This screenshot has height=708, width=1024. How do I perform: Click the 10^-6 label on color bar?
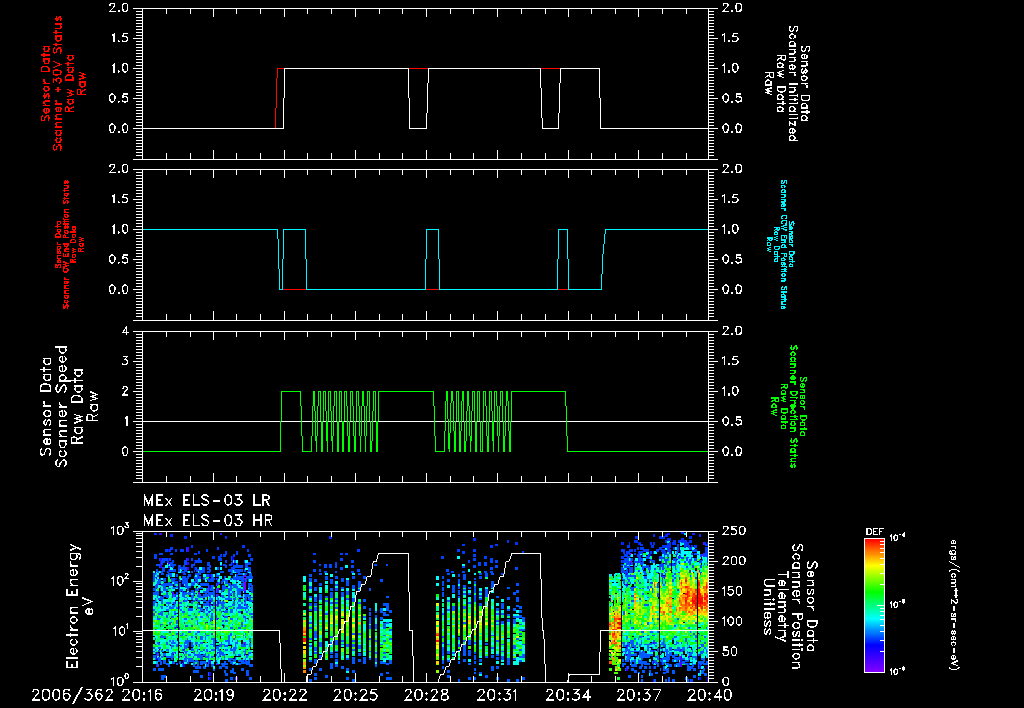pyautogui.click(x=898, y=670)
